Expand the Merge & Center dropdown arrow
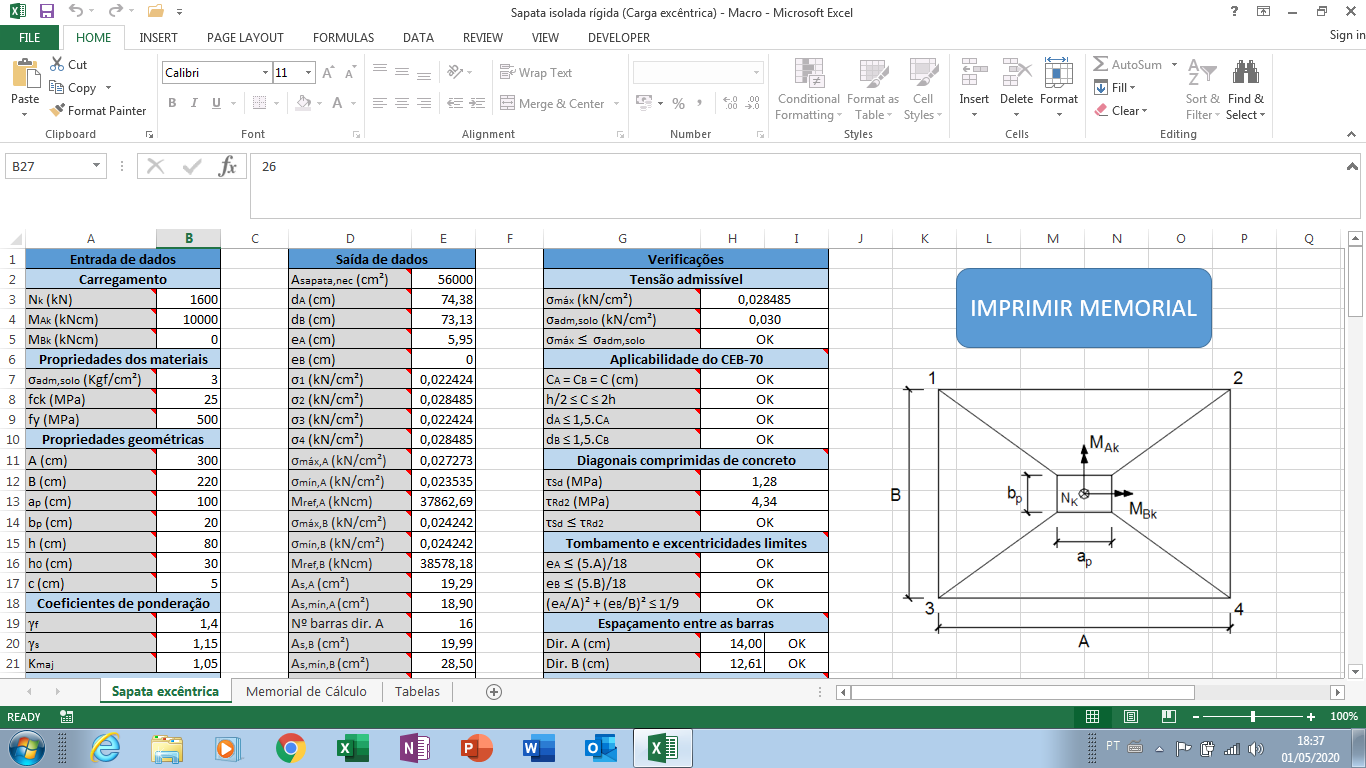The width and height of the screenshot is (1366, 768). click(x=617, y=104)
